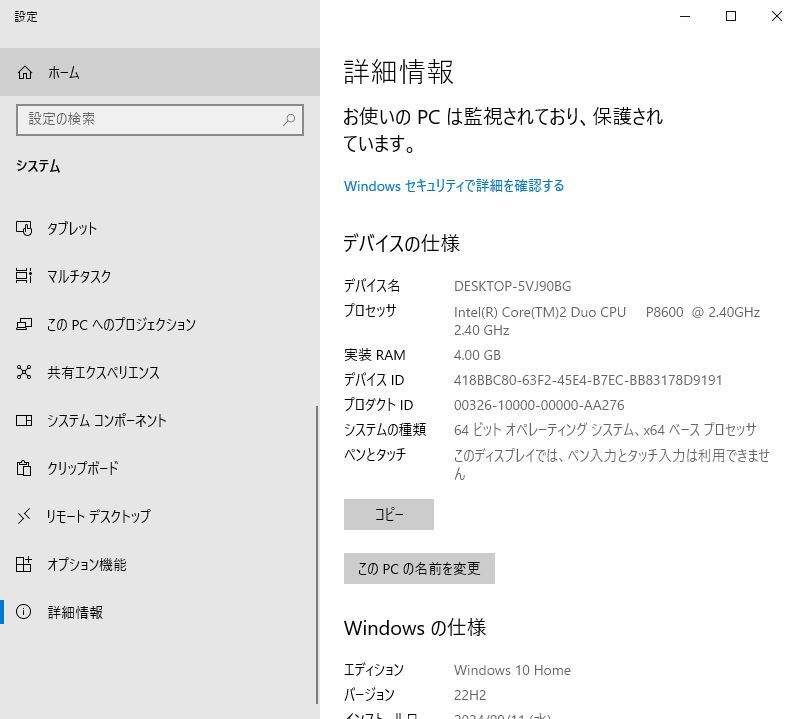The height and width of the screenshot is (719, 800).
Task: Click the sidebar vertical scrollbar
Action: (x=317, y=555)
